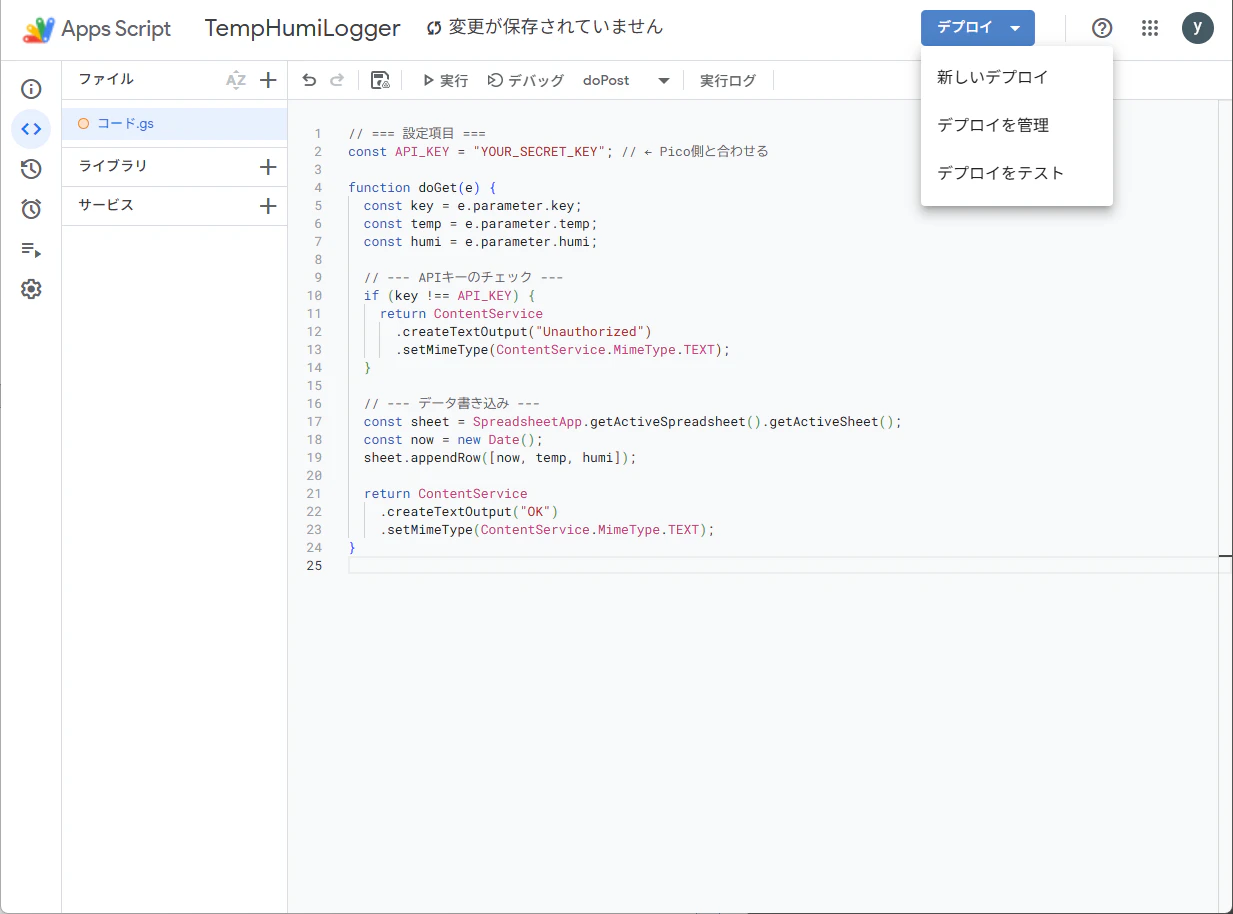Add a service with plus icon
Viewport: 1233px width, 914px height.
268,206
